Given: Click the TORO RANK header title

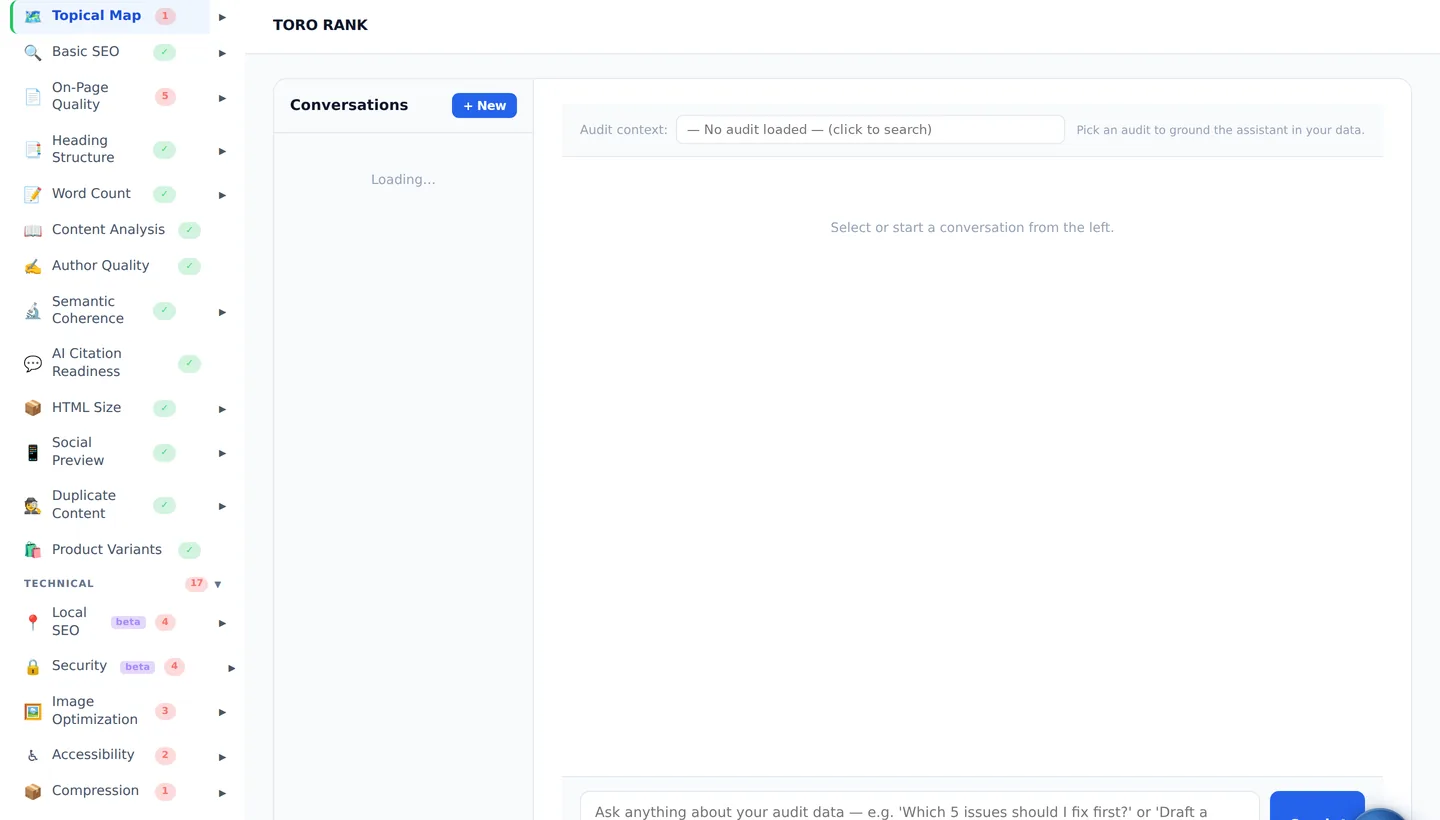Looking at the screenshot, I should tap(320, 25).
